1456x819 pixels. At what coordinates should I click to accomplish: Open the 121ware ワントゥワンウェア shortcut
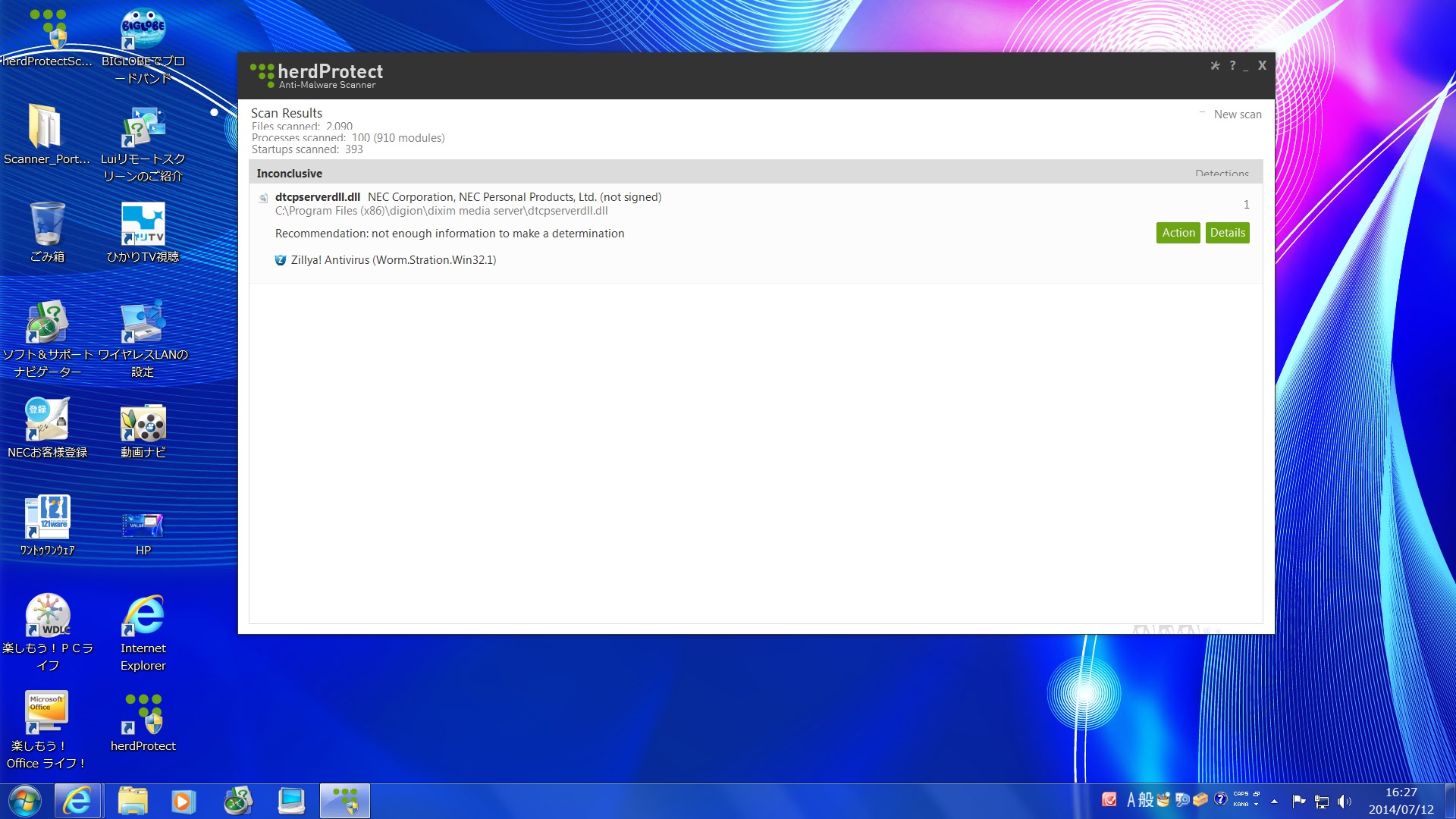point(47,526)
